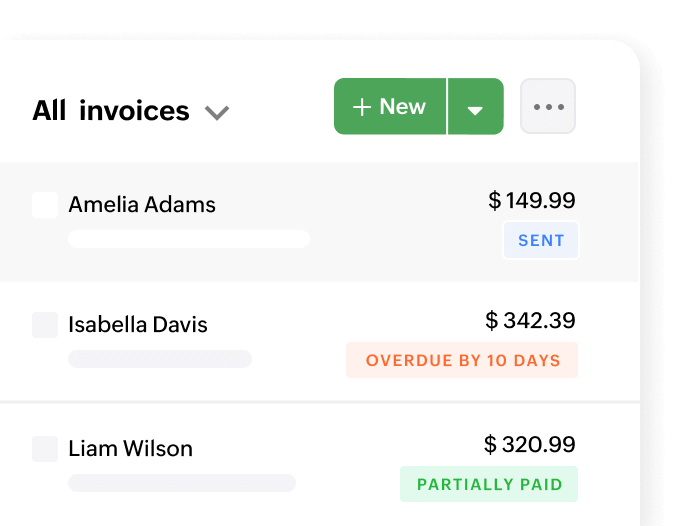The height and width of the screenshot is (526, 678).
Task: Click the $149.99 invoice amount
Action: [532, 201]
